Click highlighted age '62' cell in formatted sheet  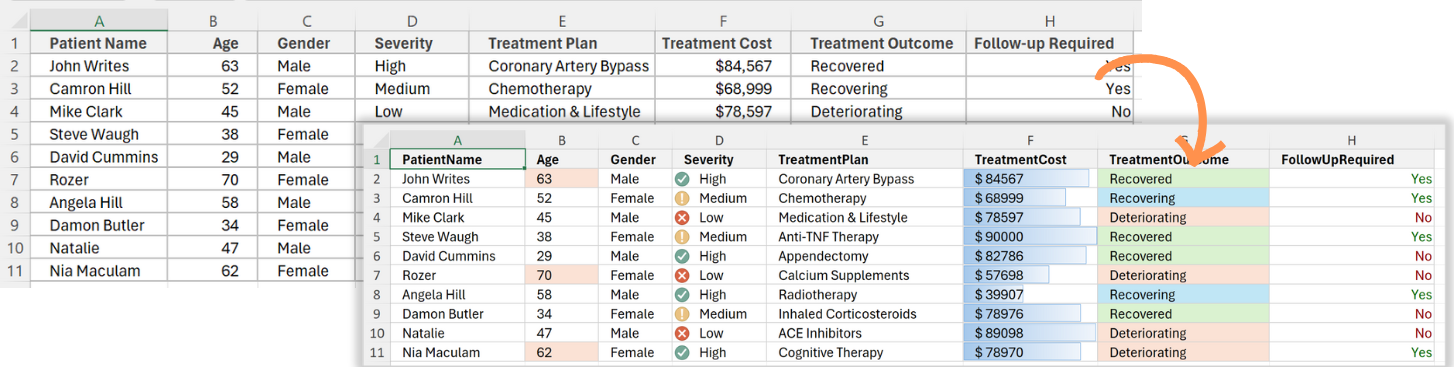tap(562, 352)
